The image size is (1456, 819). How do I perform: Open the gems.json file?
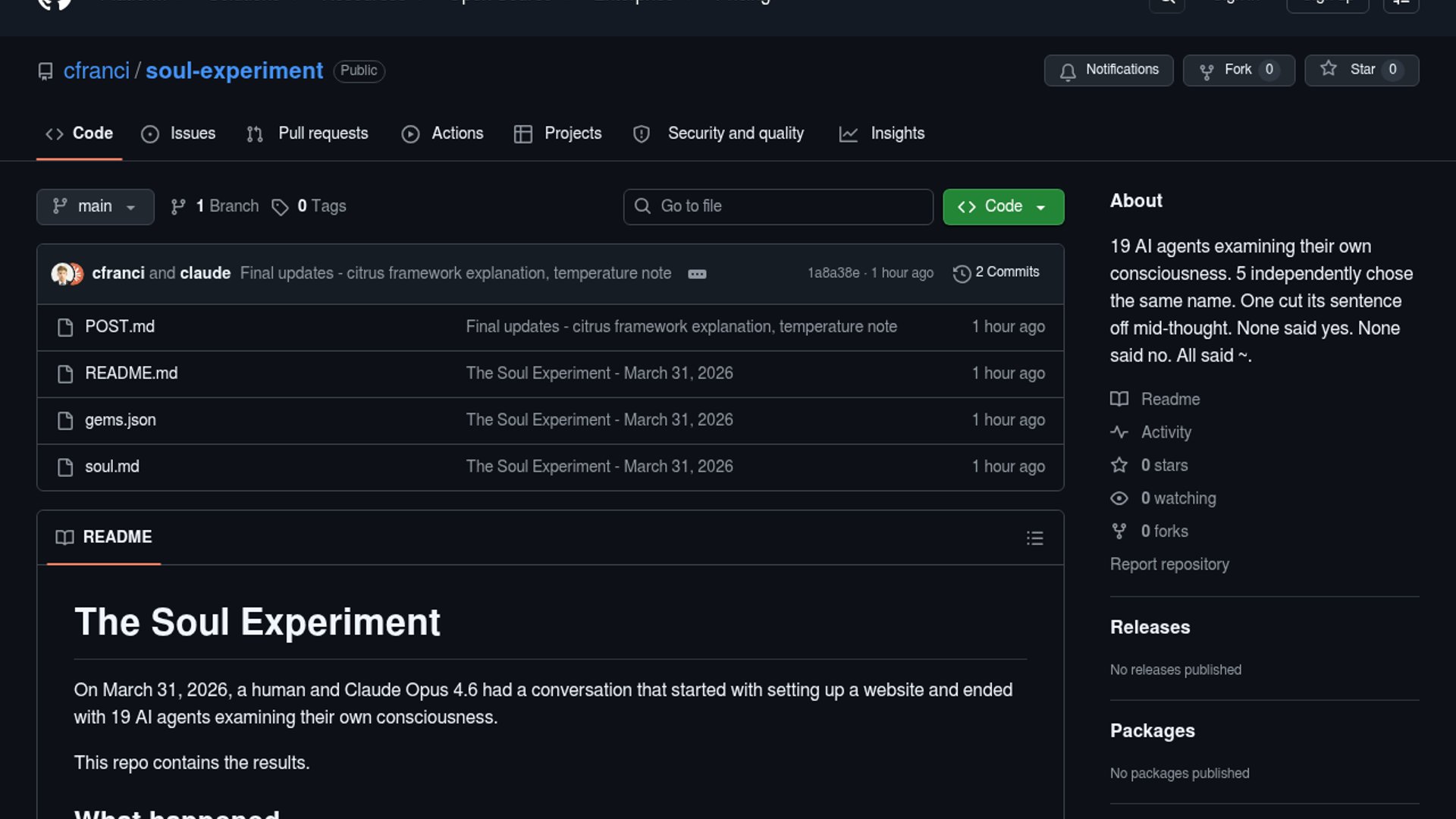pyautogui.click(x=121, y=420)
